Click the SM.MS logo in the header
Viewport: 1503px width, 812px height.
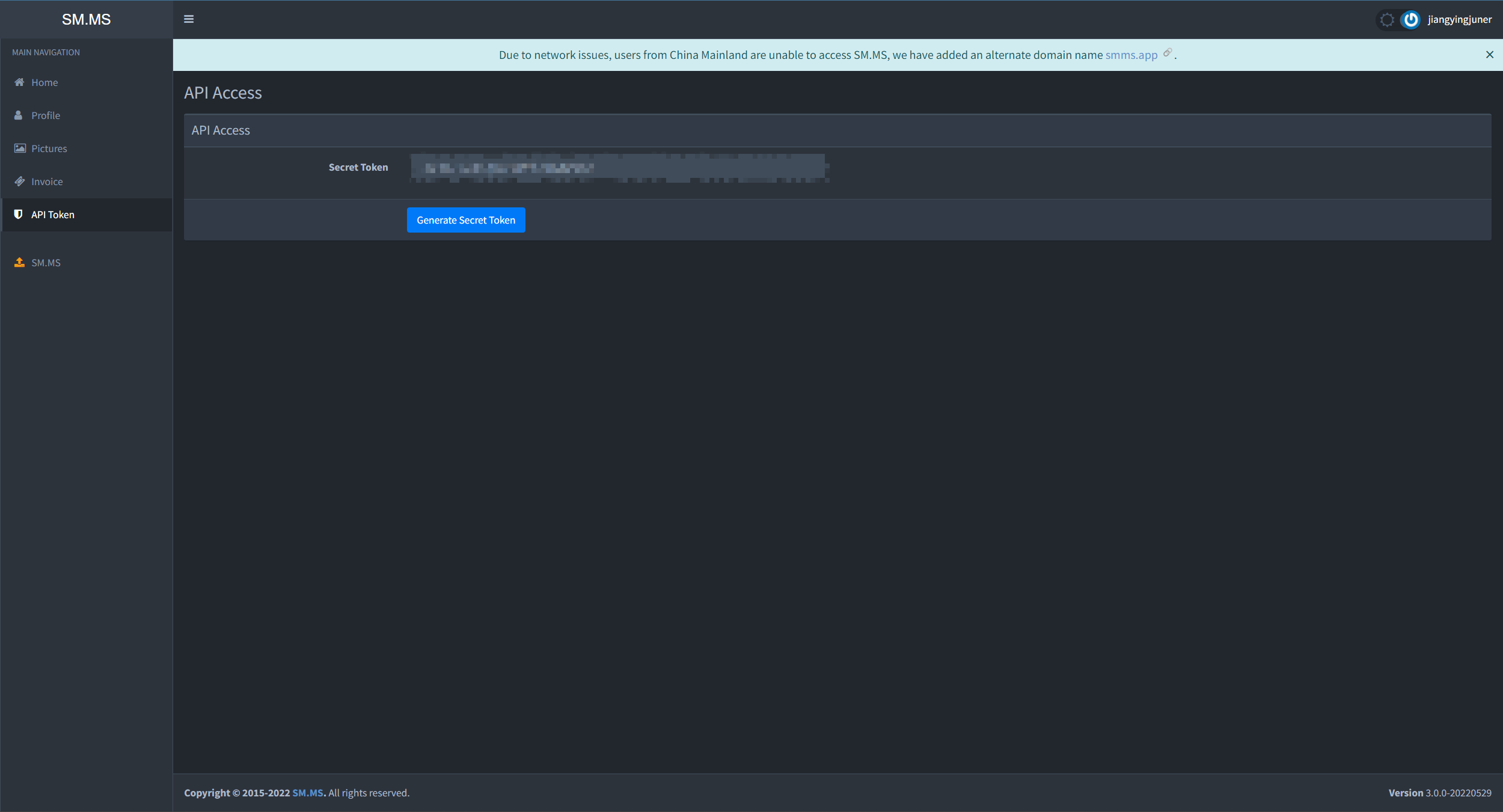86,19
